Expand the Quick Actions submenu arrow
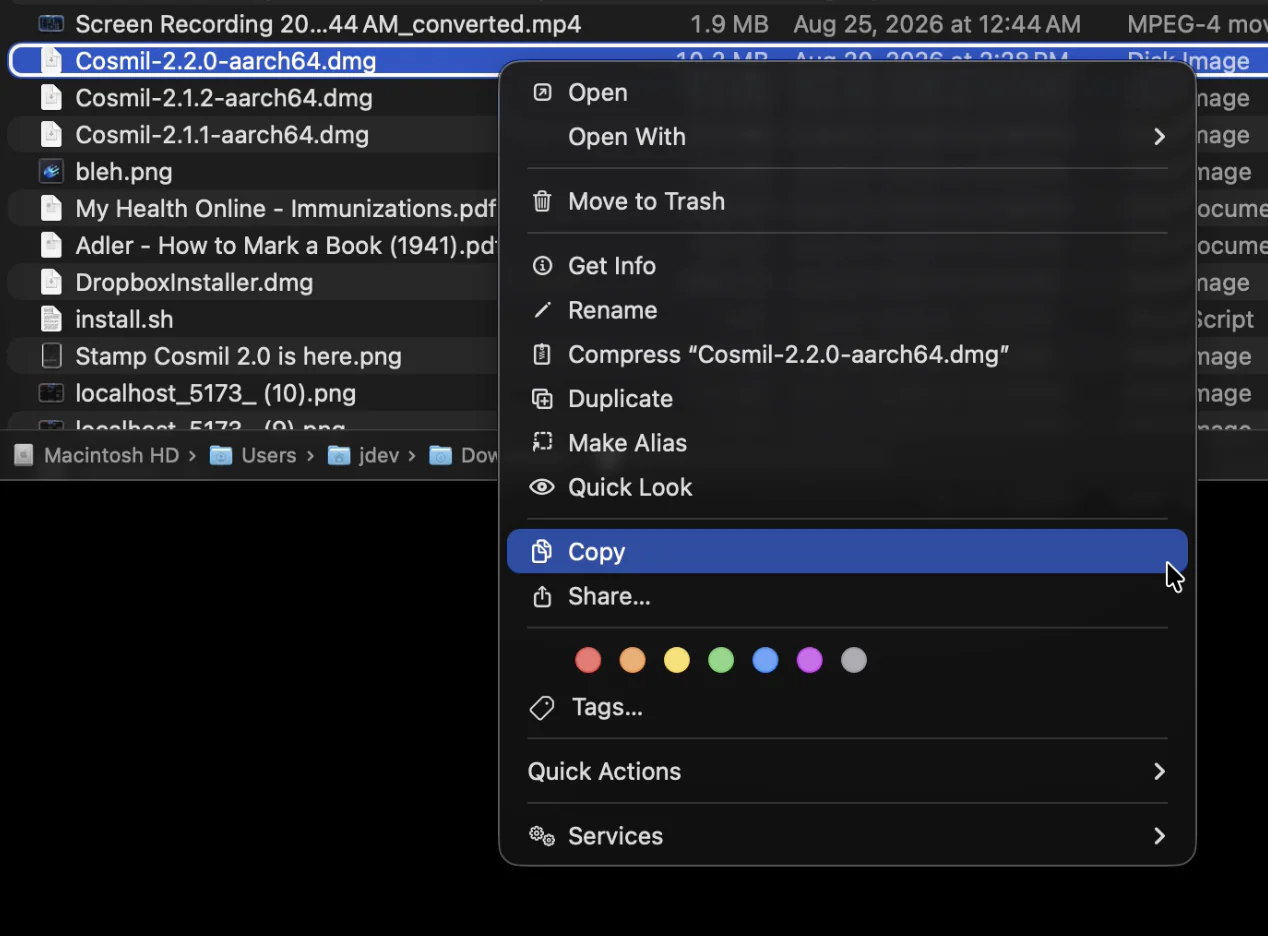The height and width of the screenshot is (936, 1268). tap(1159, 771)
